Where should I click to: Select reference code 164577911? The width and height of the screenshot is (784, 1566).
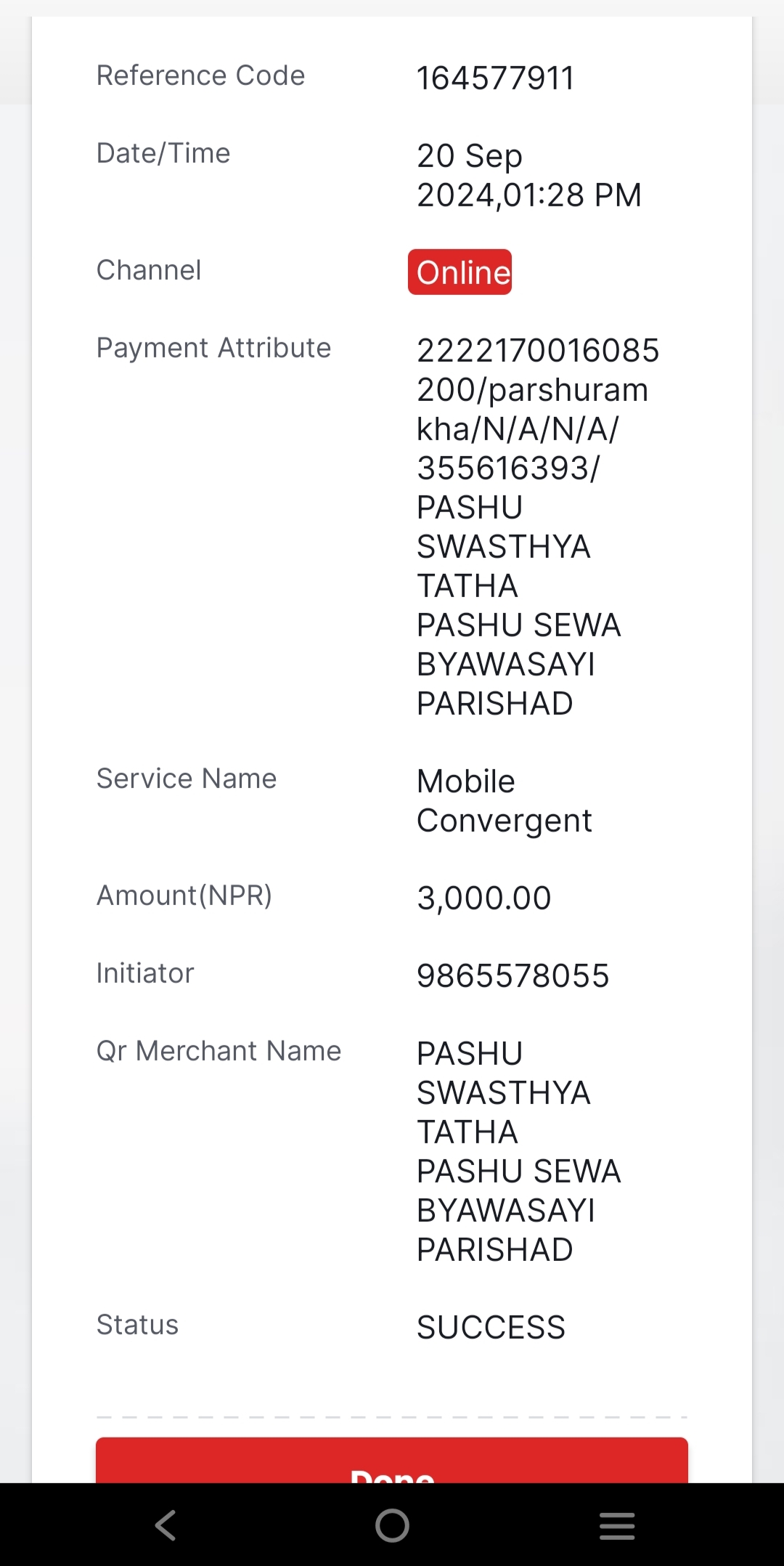[x=496, y=78]
